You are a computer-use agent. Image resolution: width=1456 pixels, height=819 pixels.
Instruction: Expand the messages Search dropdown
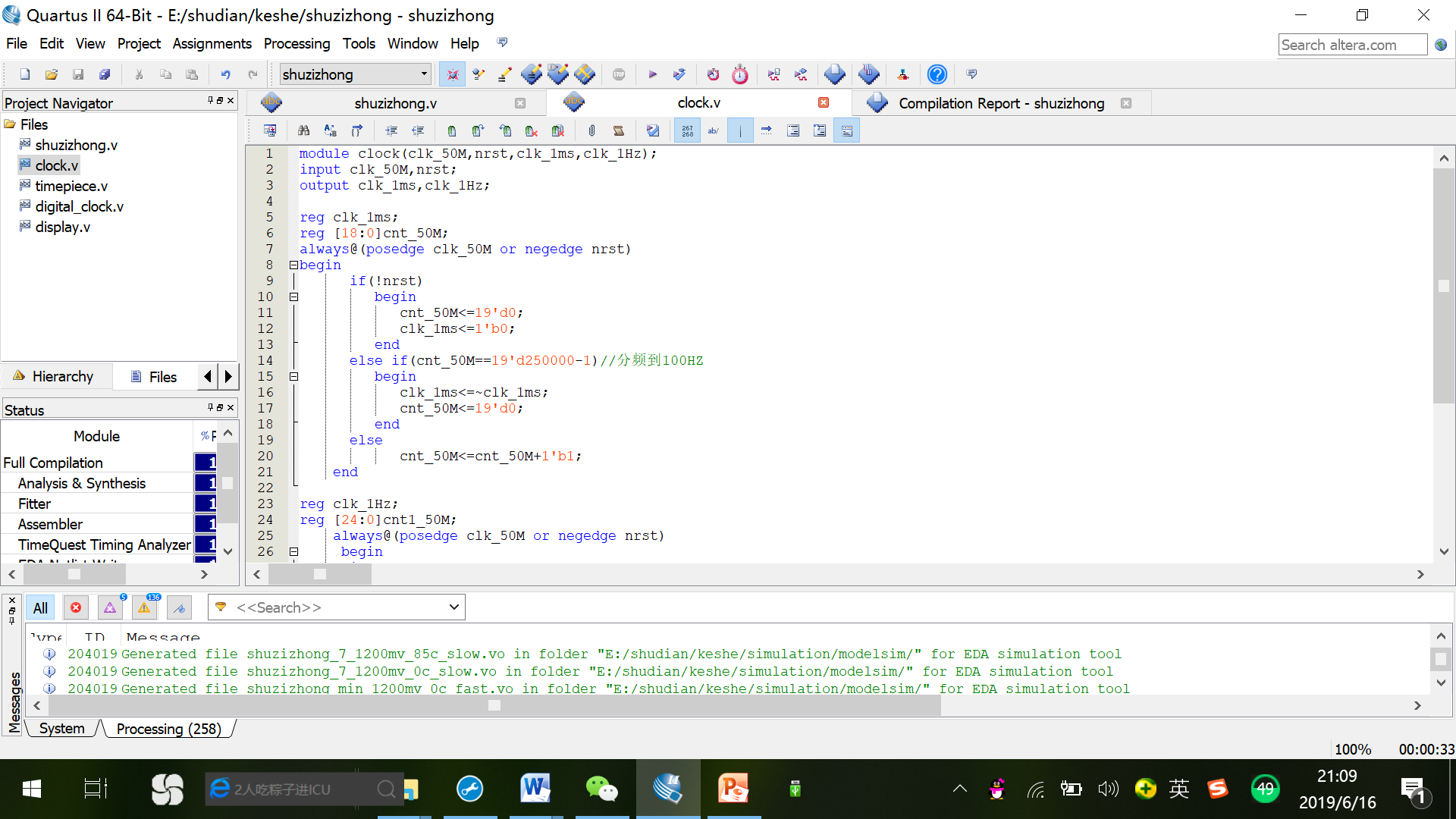click(453, 607)
